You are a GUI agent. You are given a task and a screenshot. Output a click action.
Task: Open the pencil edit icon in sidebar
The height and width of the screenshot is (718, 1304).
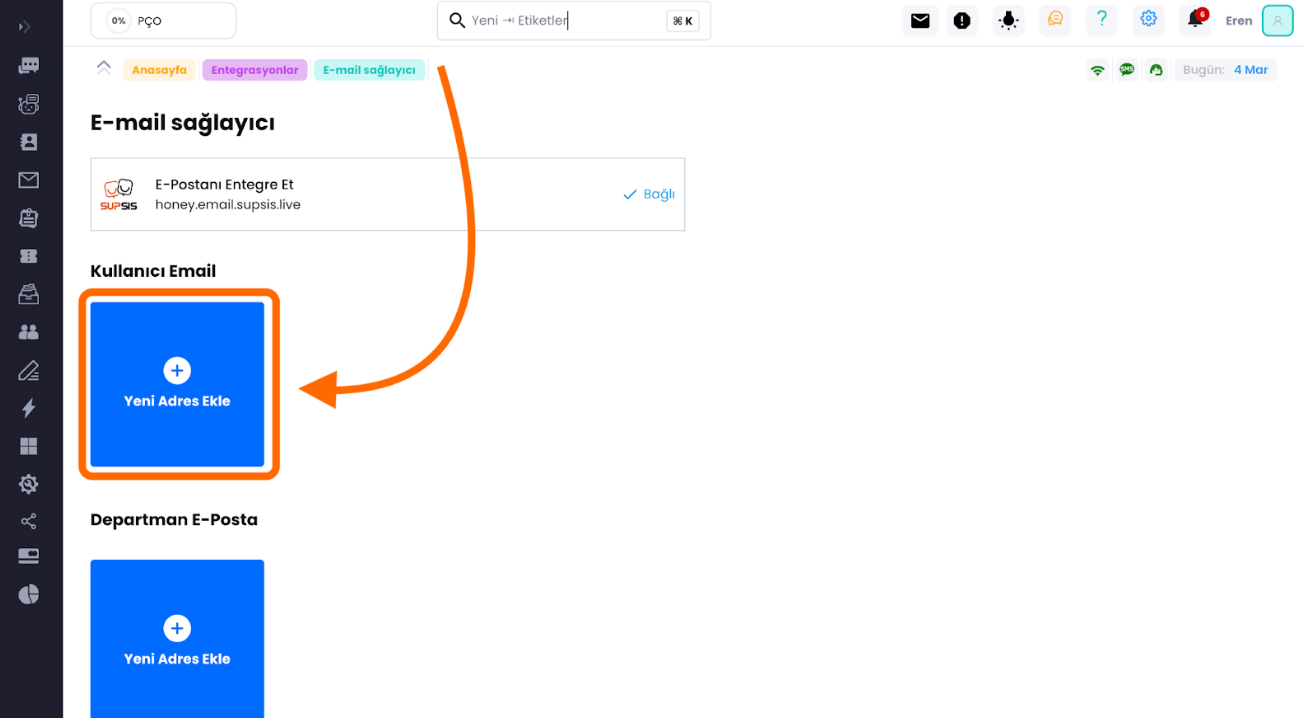(28, 370)
